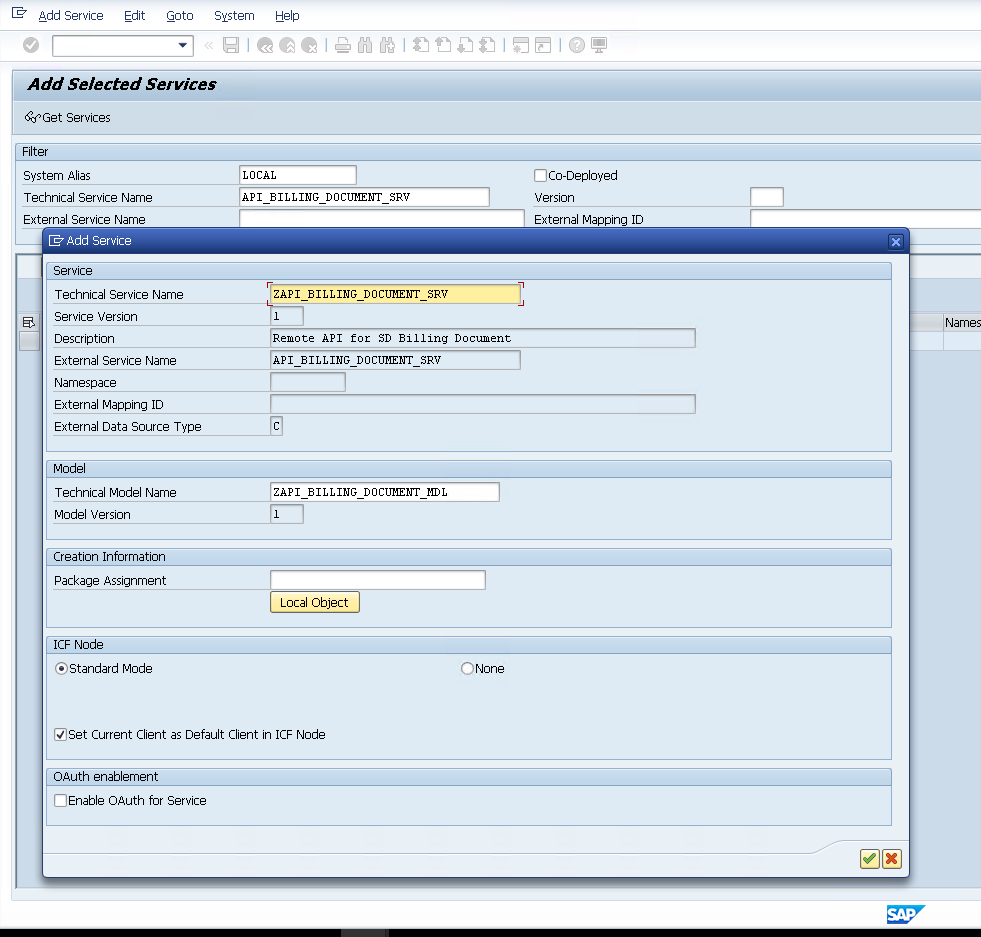Click the Help question mark icon
Image resolution: width=981 pixels, height=937 pixels.
click(x=577, y=45)
